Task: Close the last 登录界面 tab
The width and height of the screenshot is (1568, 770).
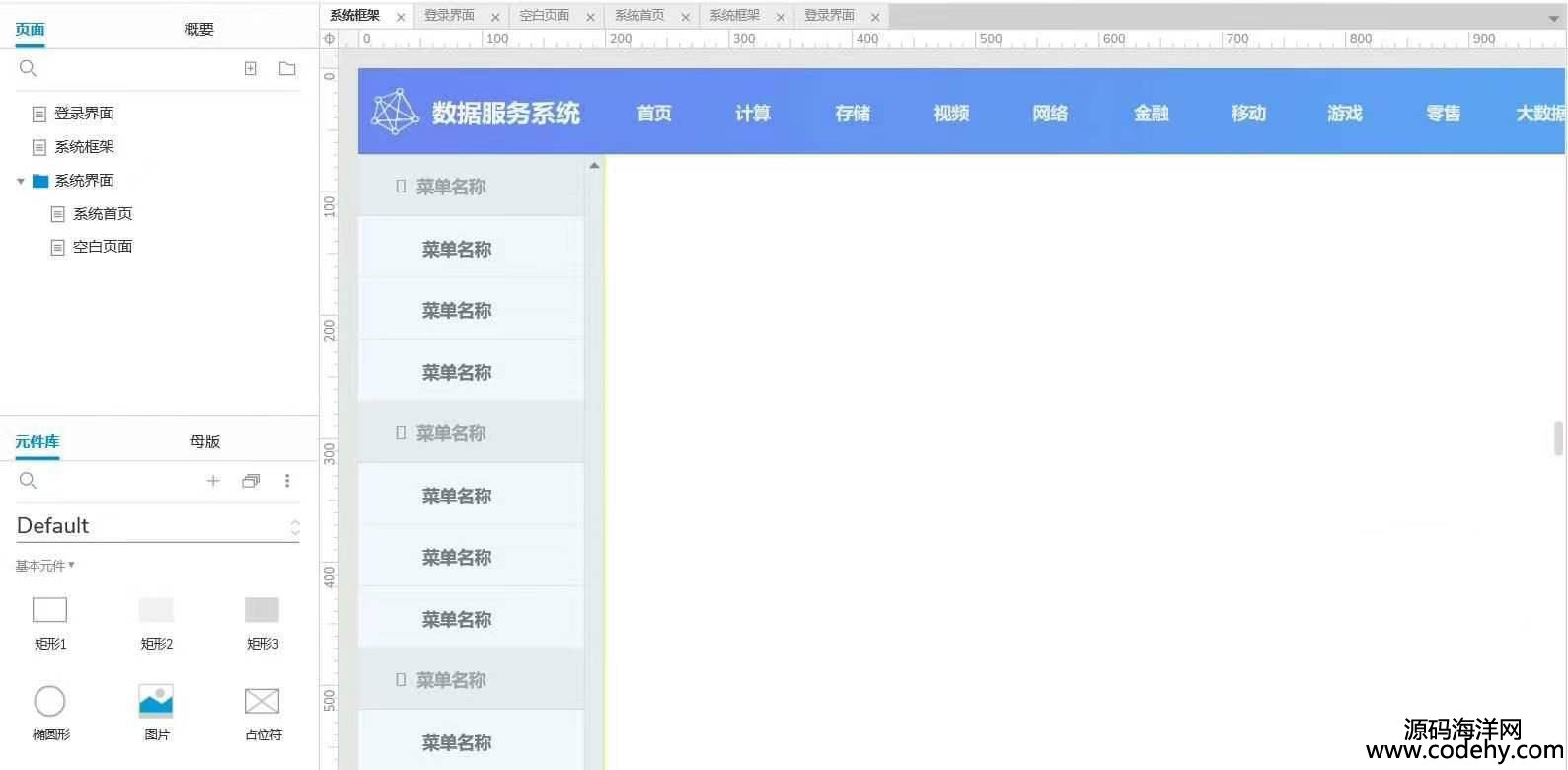Action: tap(875, 17)
